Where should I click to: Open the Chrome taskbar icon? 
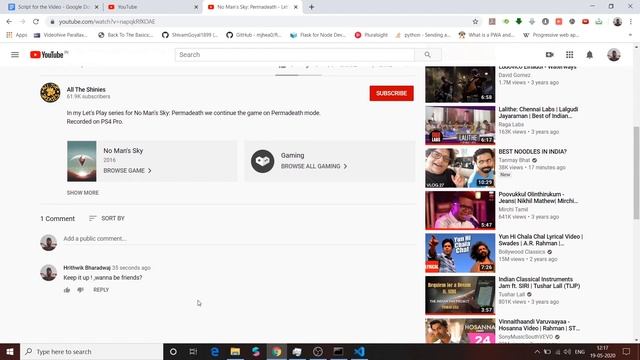[277, 351]
